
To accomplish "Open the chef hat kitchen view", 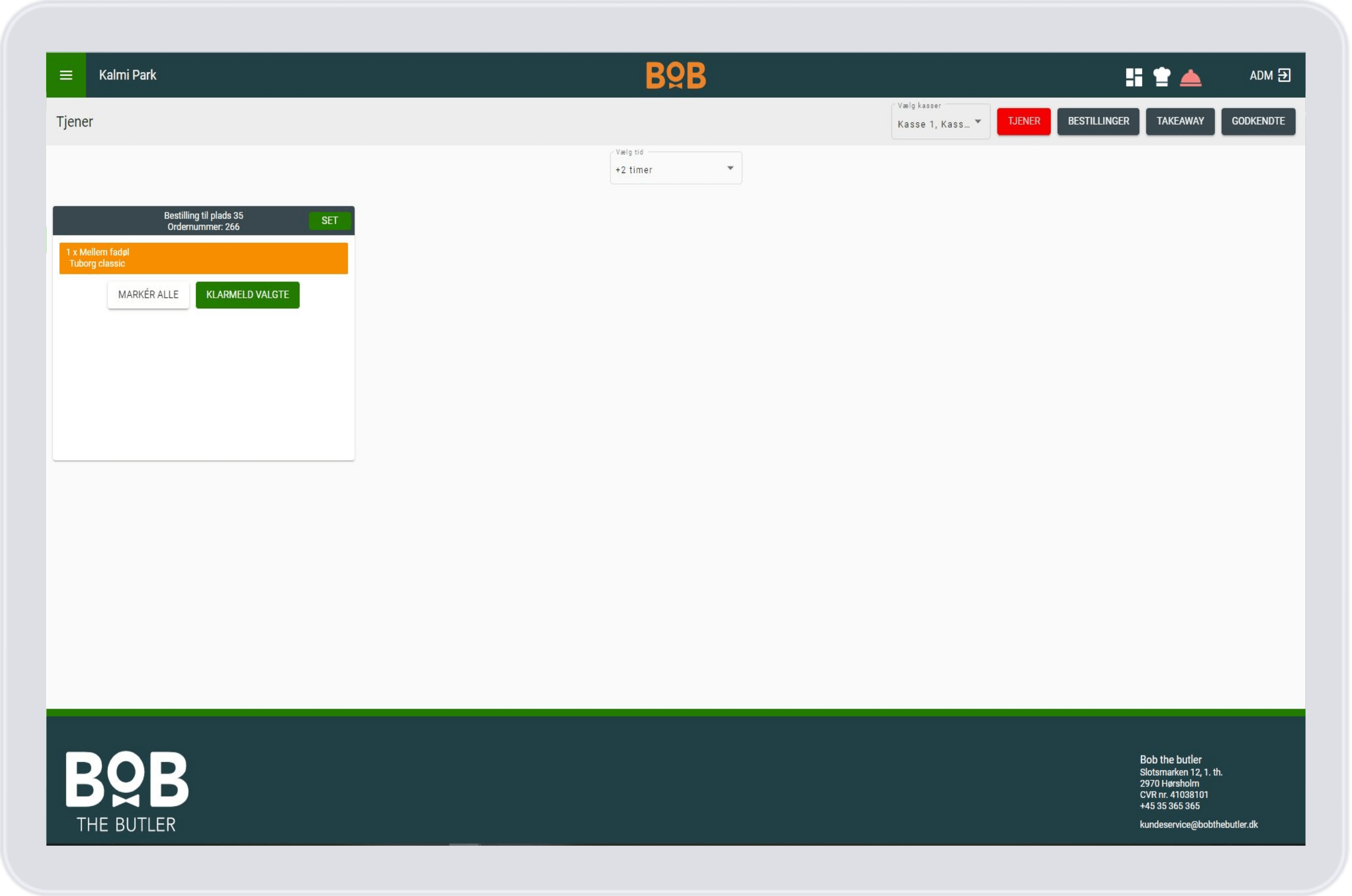I will click(1161, 76).
